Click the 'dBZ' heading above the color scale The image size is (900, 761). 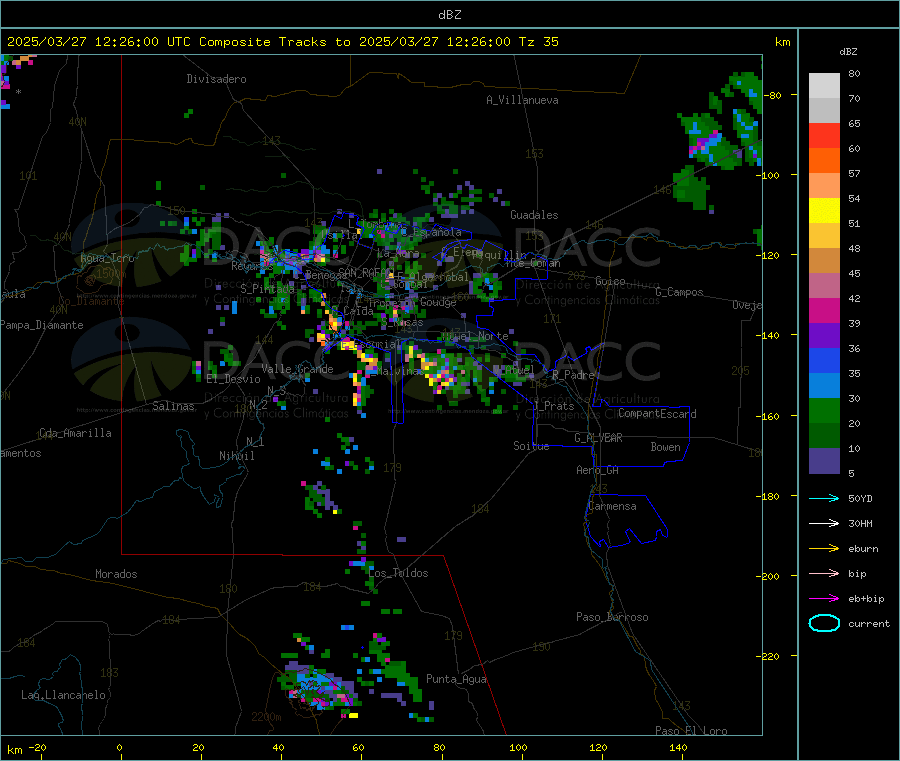(x=848, y=52)
